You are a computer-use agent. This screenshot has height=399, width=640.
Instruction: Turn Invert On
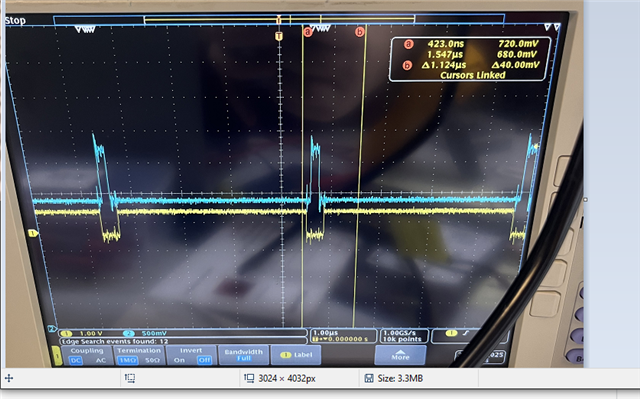[x=179, y=360]
